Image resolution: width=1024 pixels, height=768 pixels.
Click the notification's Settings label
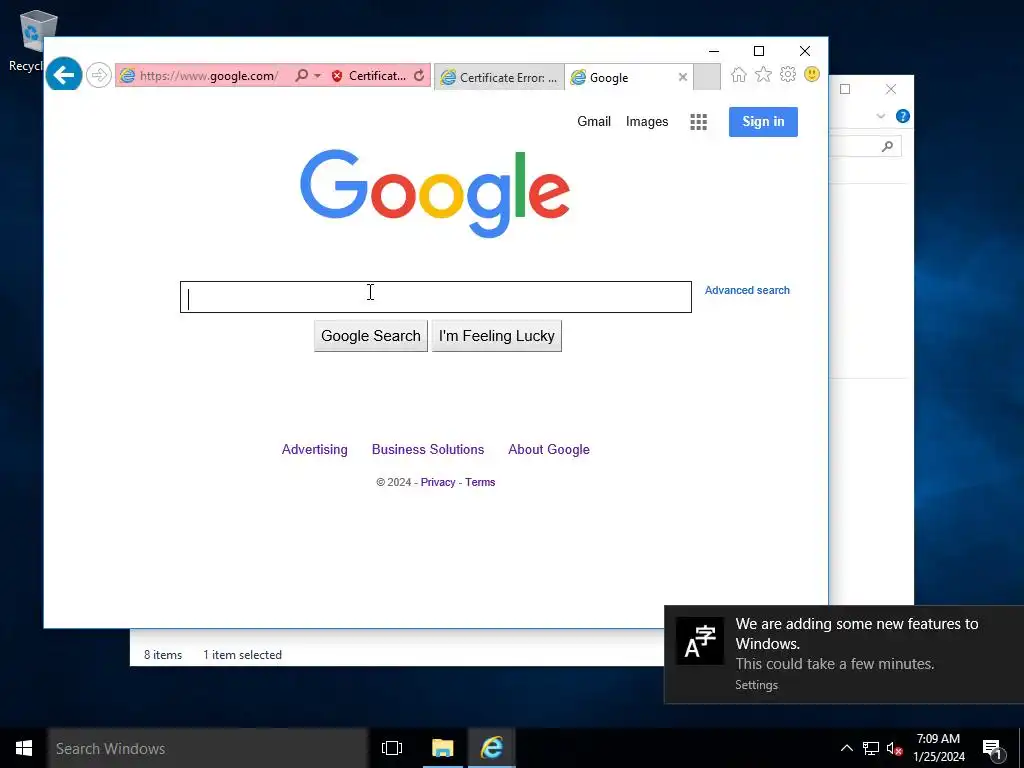point(756,684)
